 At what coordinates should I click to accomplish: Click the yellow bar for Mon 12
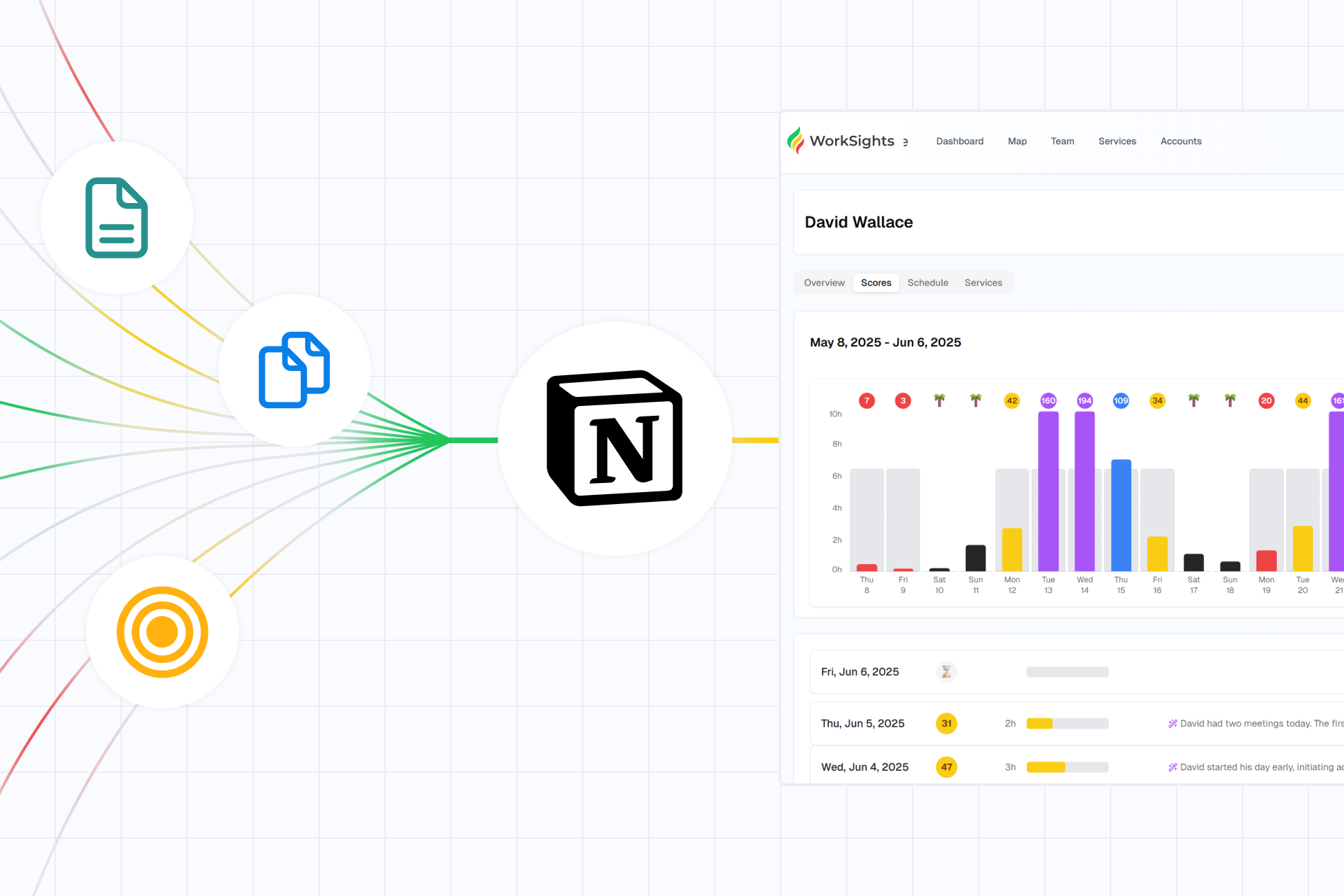coord(1012,549)
